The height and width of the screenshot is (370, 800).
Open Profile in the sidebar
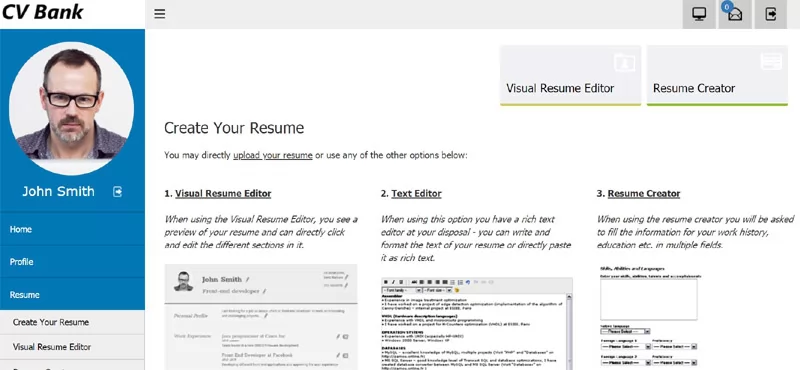pyautogui.click(x=72, y=262)
